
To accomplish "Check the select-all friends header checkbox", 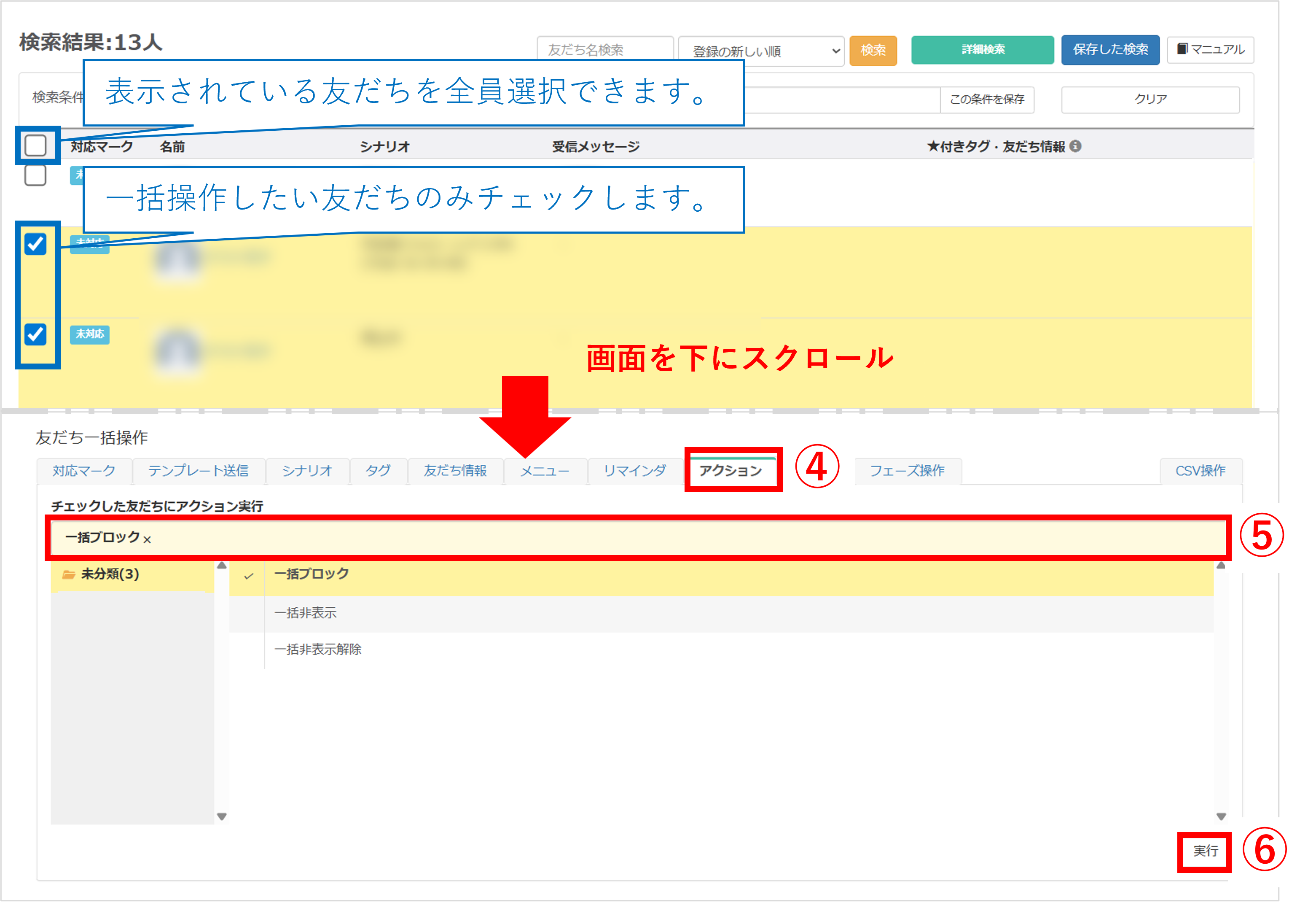I will (x=35, y=145).
